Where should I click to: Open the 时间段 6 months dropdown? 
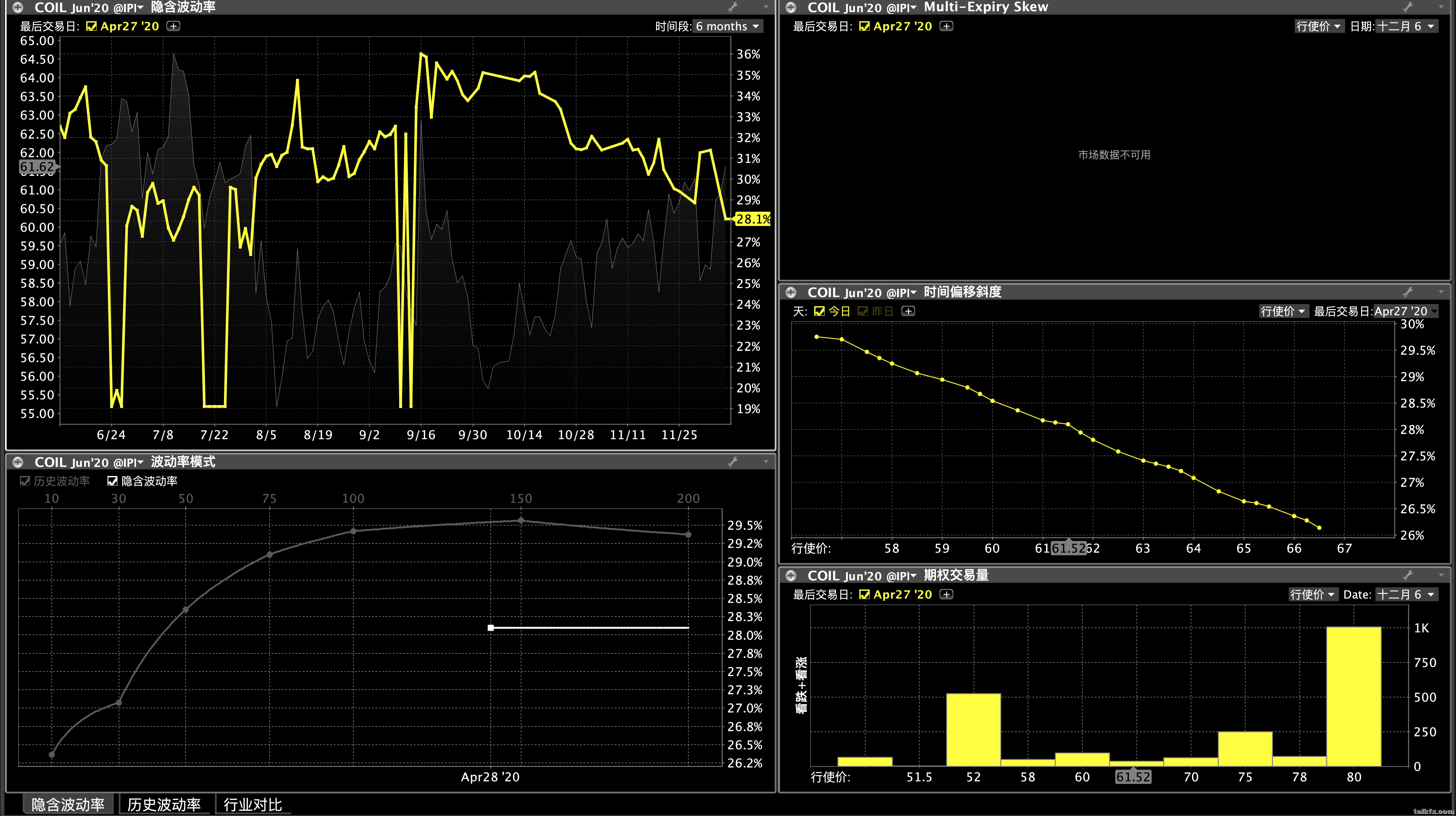point(728,26)
